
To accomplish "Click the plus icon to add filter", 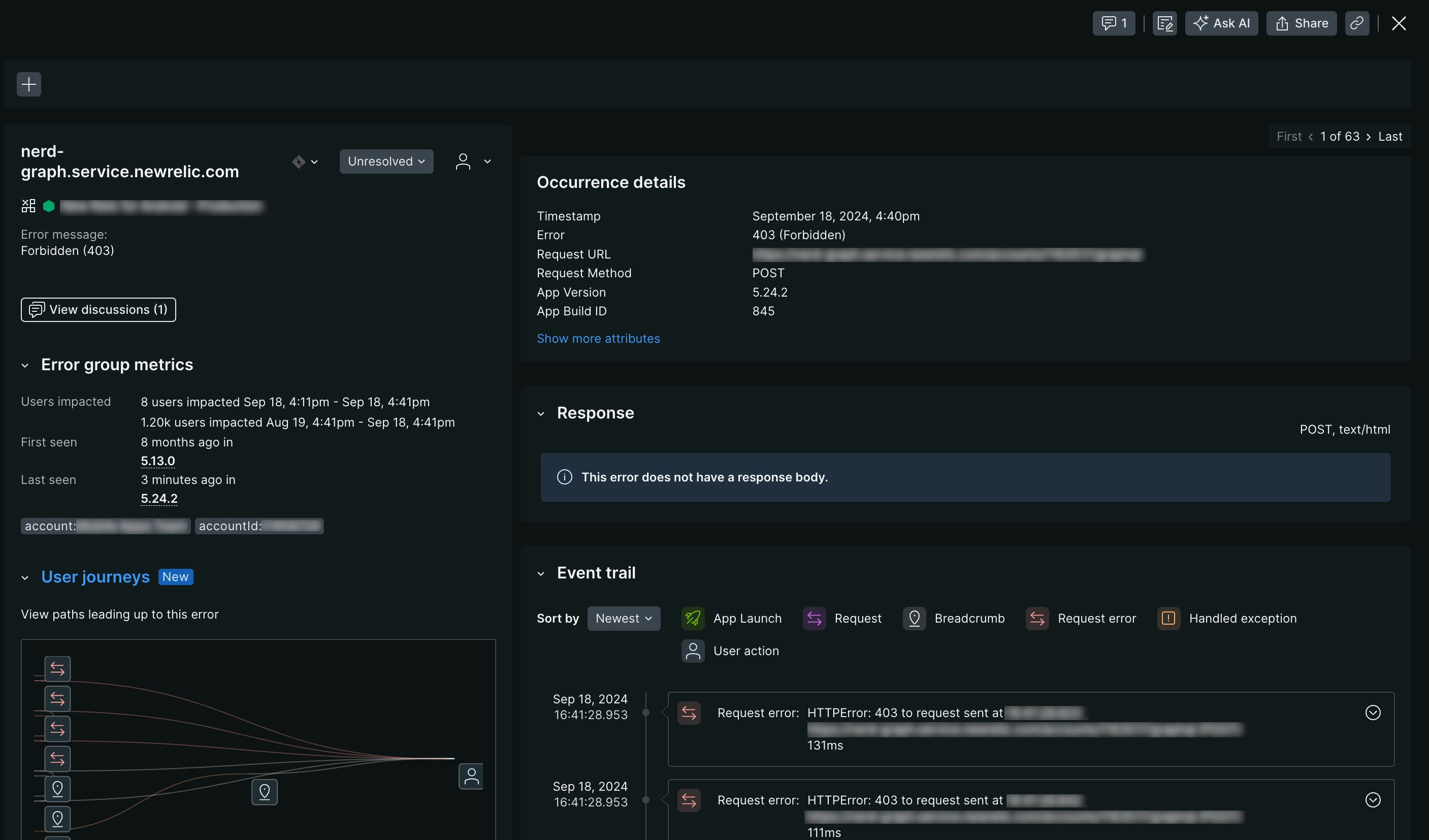I will click(x=29, y=84).
